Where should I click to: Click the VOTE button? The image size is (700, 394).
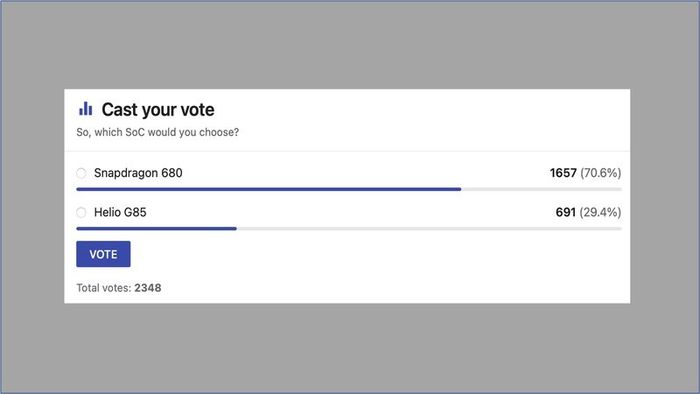click(x=103, y=254)
